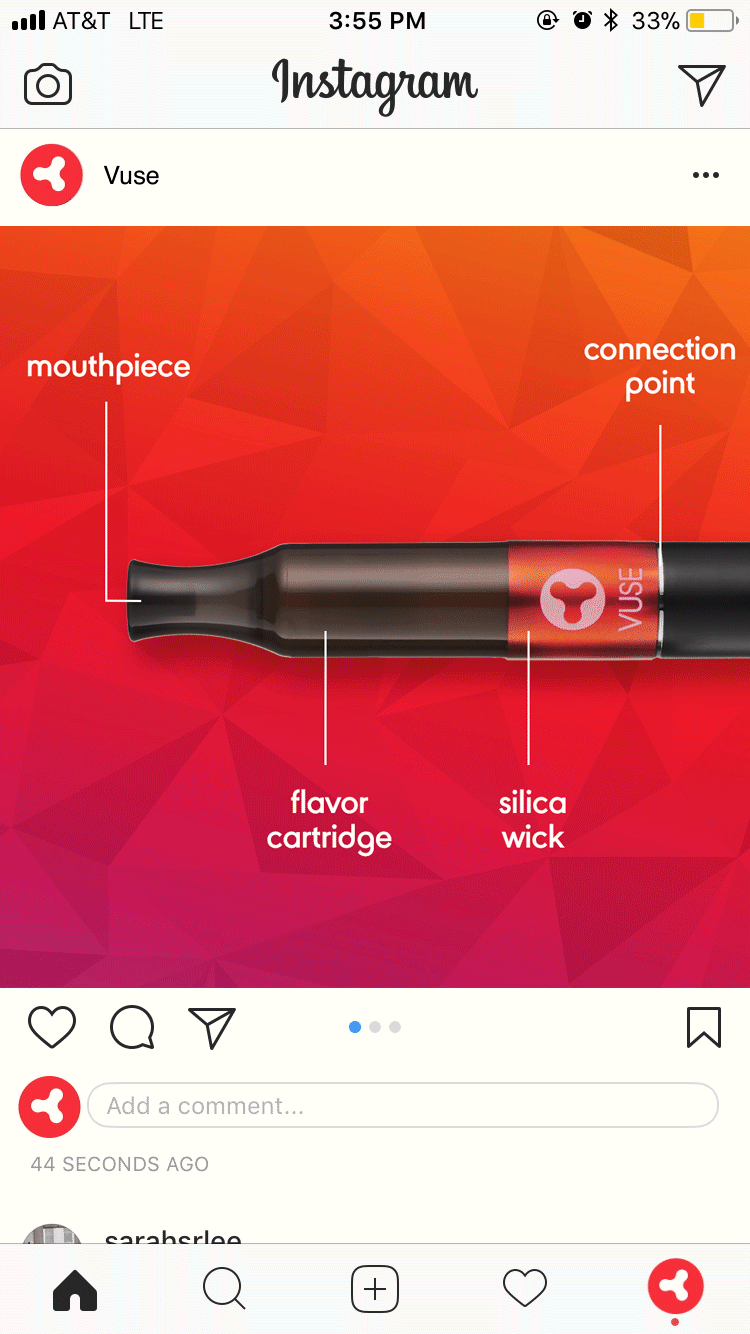Image resolution: width=750 pixels, height=1334 pixels.
Task: Open the Search tab
Action: tap(224, 1290)
